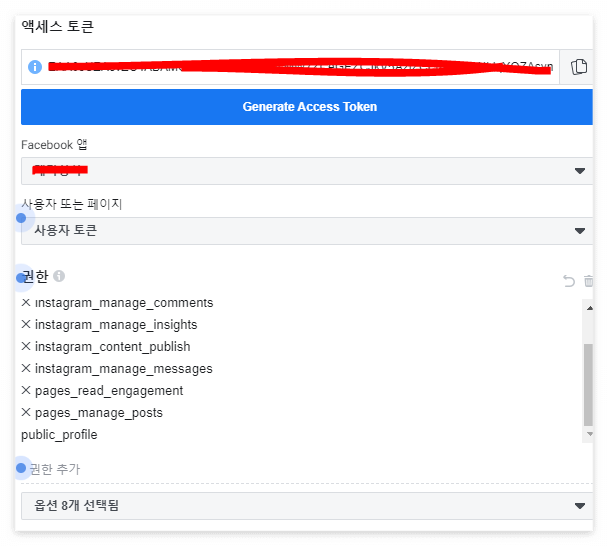Click the pages_read_engagement text

click(109, 390)
